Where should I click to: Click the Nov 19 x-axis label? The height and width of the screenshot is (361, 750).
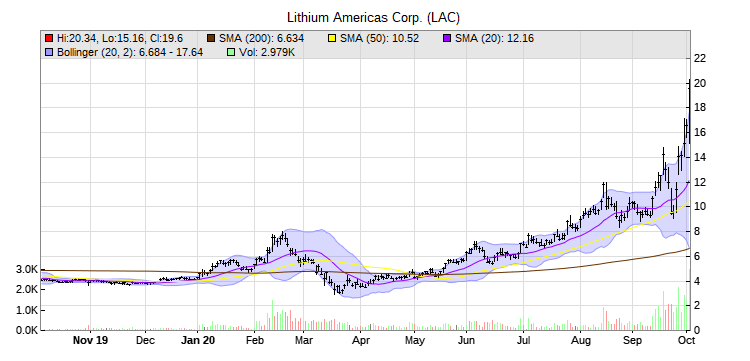(90, 340)
